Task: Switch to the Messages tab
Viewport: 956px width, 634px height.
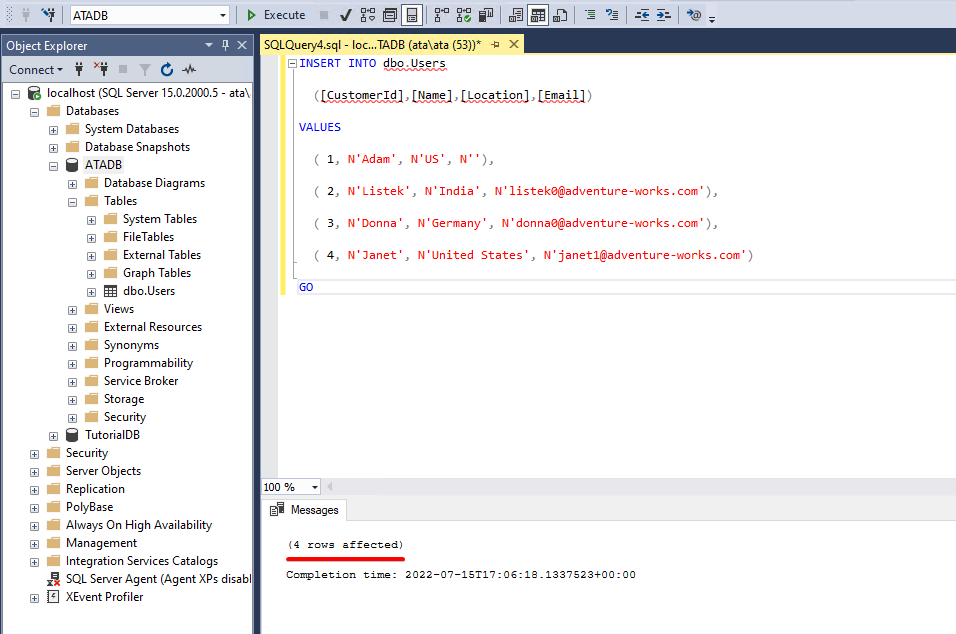Action: coord(304,510)
